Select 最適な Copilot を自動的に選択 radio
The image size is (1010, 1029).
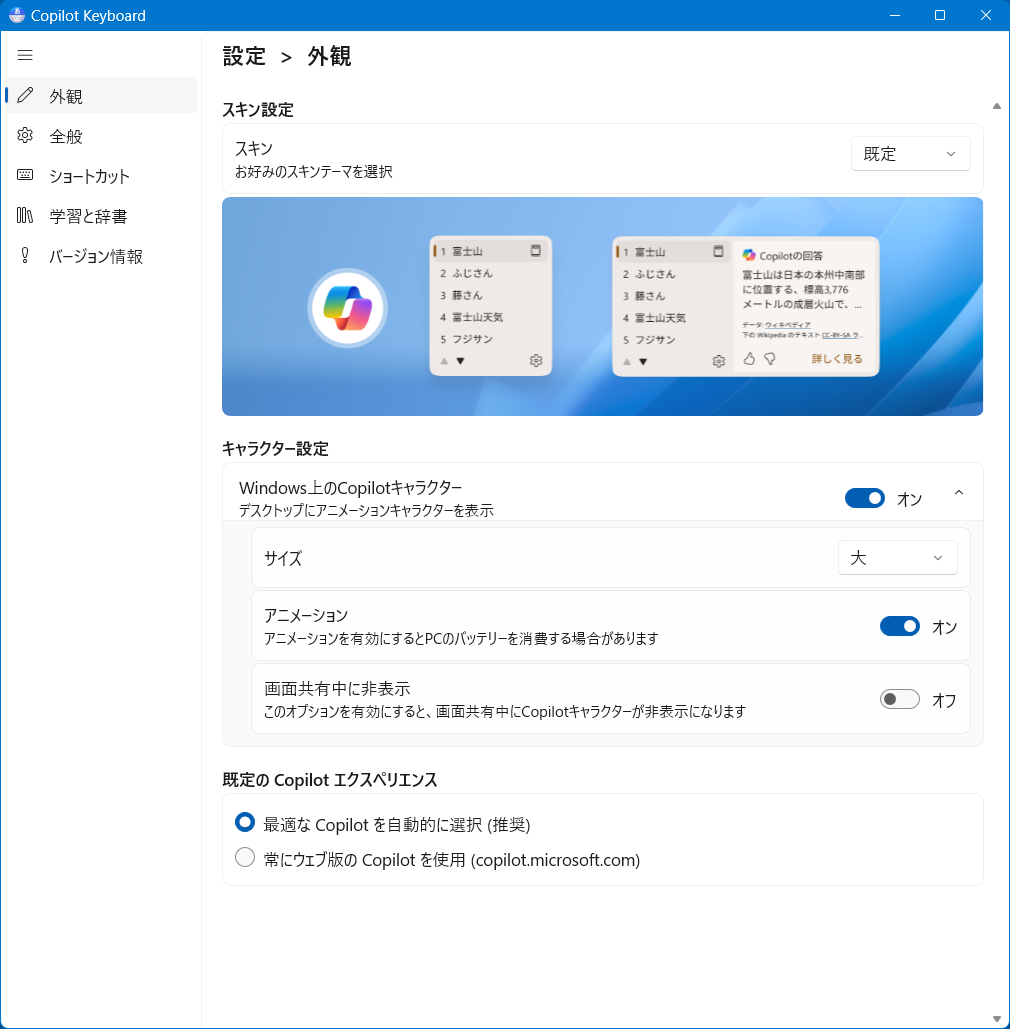tap(245, 822)
